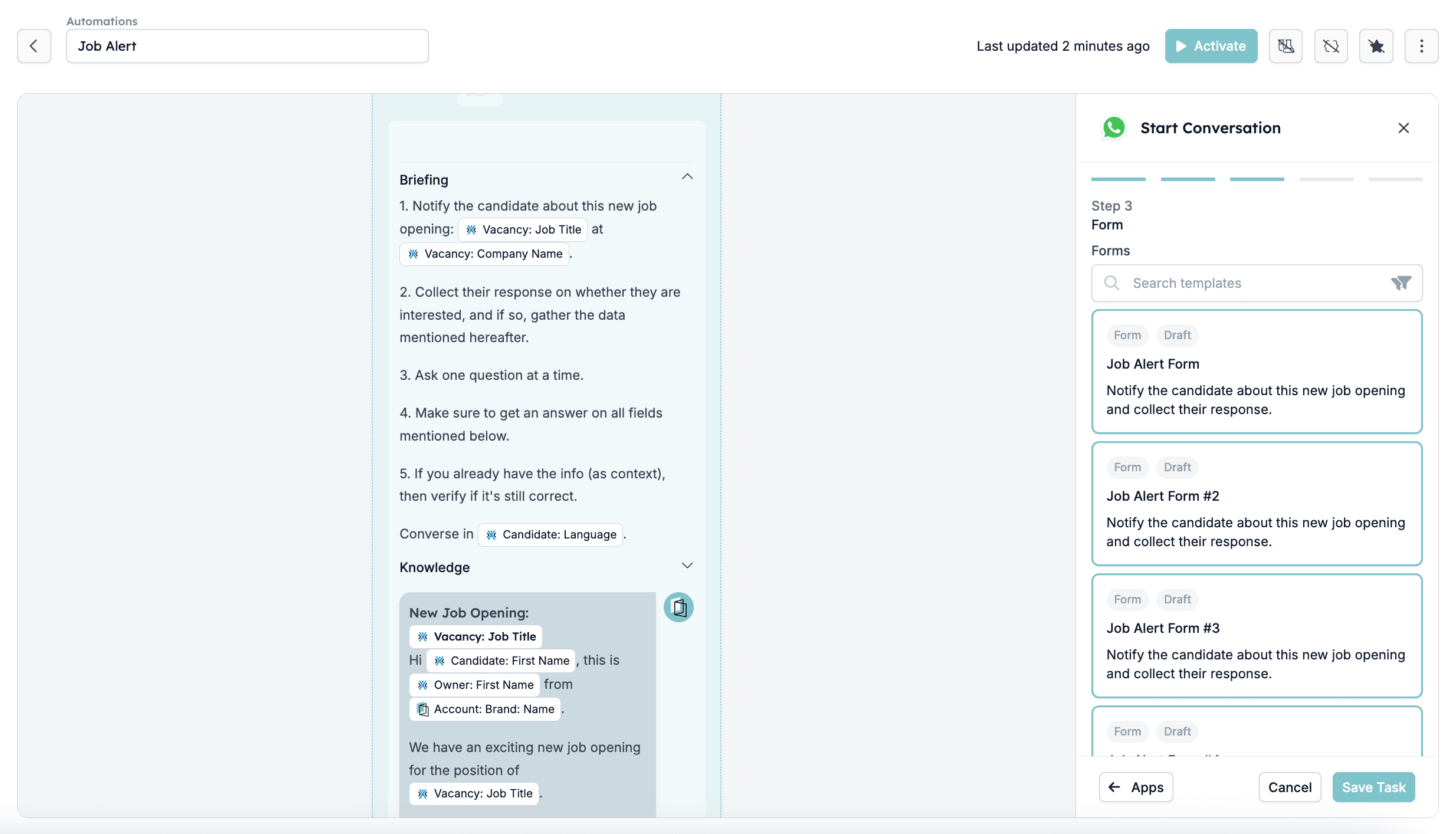Click the Vacancy: Job Title tag after 'position of'
The width and height of the screenshot is (1456, 834).
point(474,793)
